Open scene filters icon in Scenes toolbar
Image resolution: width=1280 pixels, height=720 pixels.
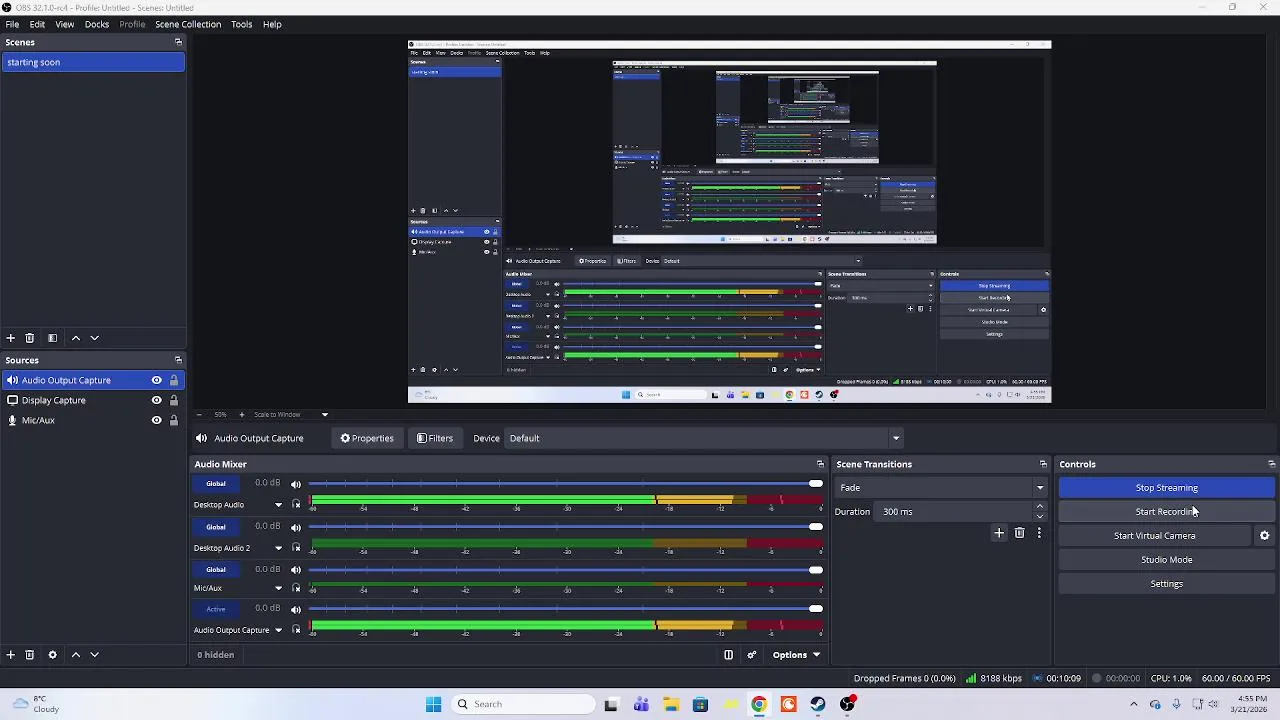tap(52, 338)
